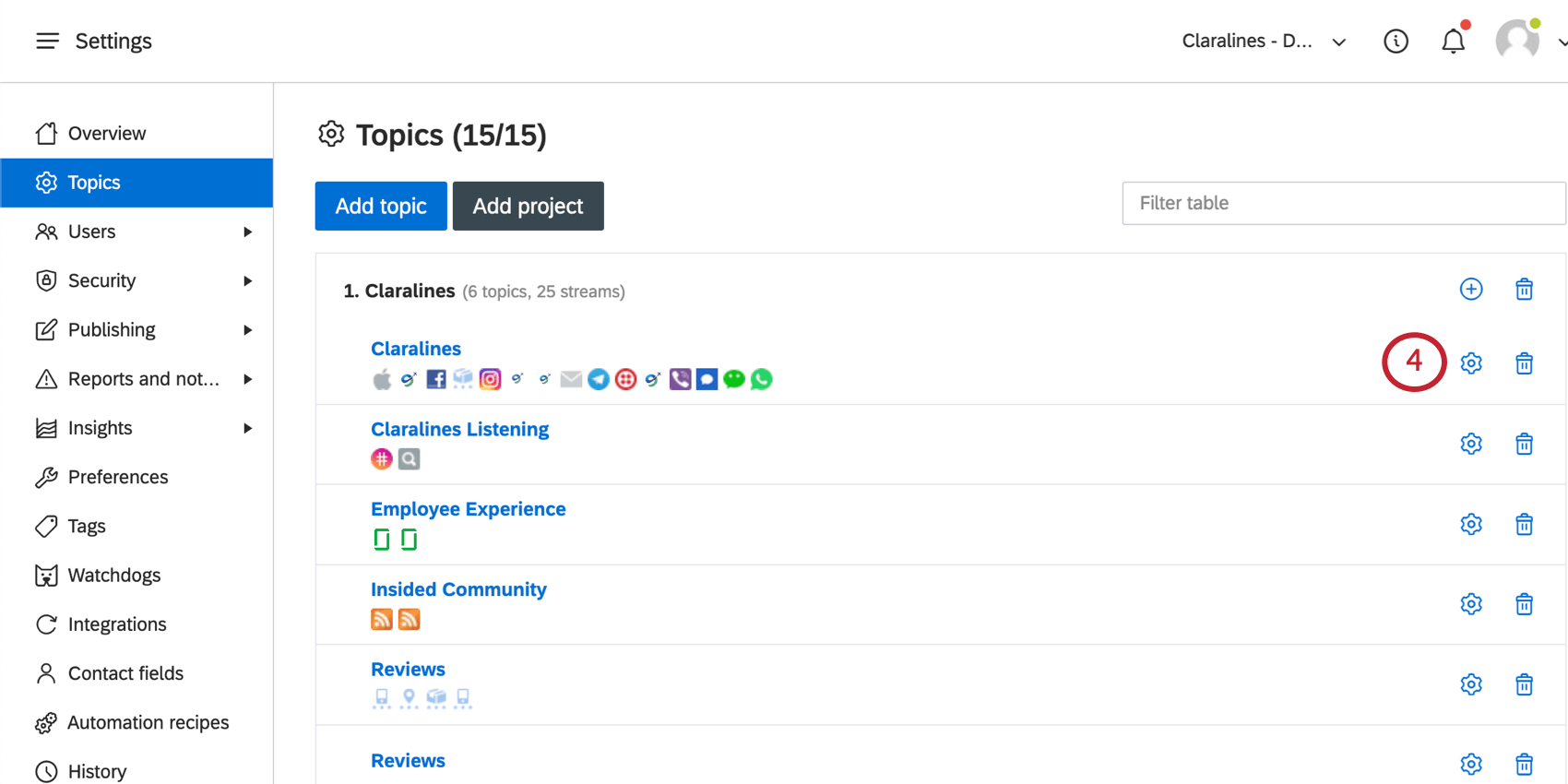
Task: Click the trash icon for the Claralines topic
Action: [1524, 362]
